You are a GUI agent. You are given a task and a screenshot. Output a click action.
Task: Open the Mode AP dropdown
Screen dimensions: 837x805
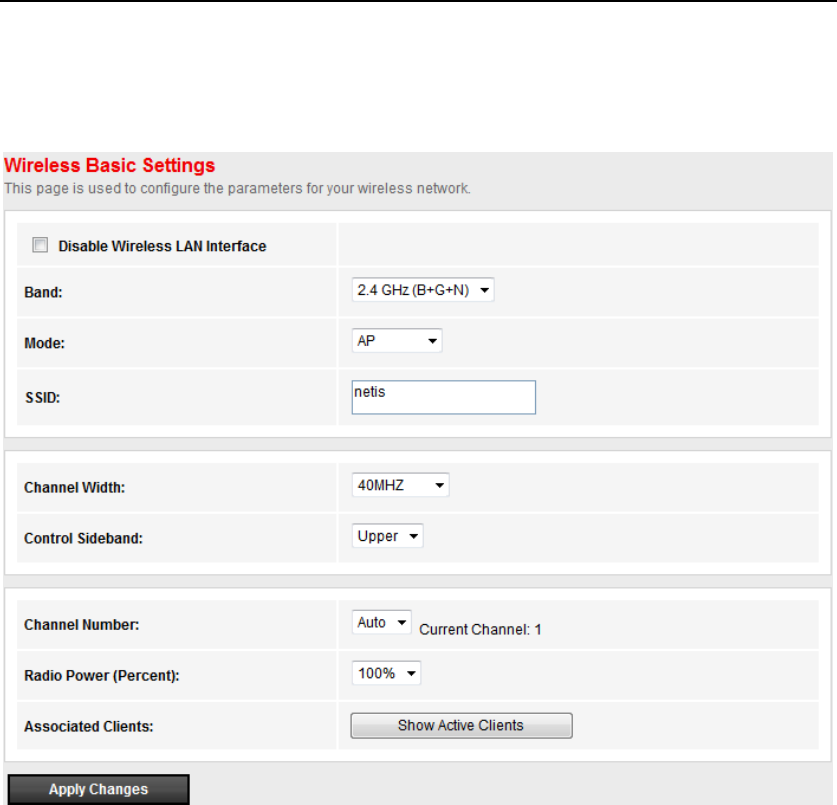pos(397,341)
